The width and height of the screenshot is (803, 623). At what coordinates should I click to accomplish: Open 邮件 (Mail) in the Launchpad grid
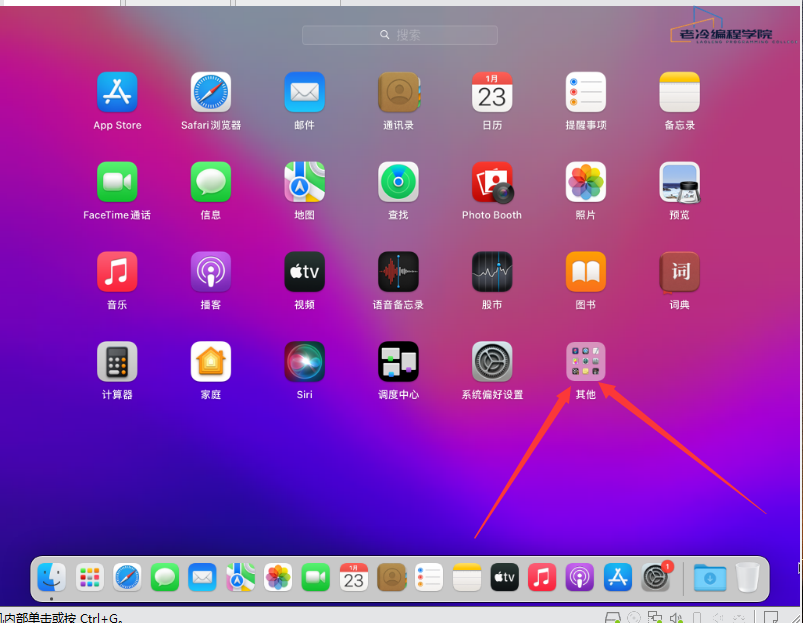coord(305,92)
